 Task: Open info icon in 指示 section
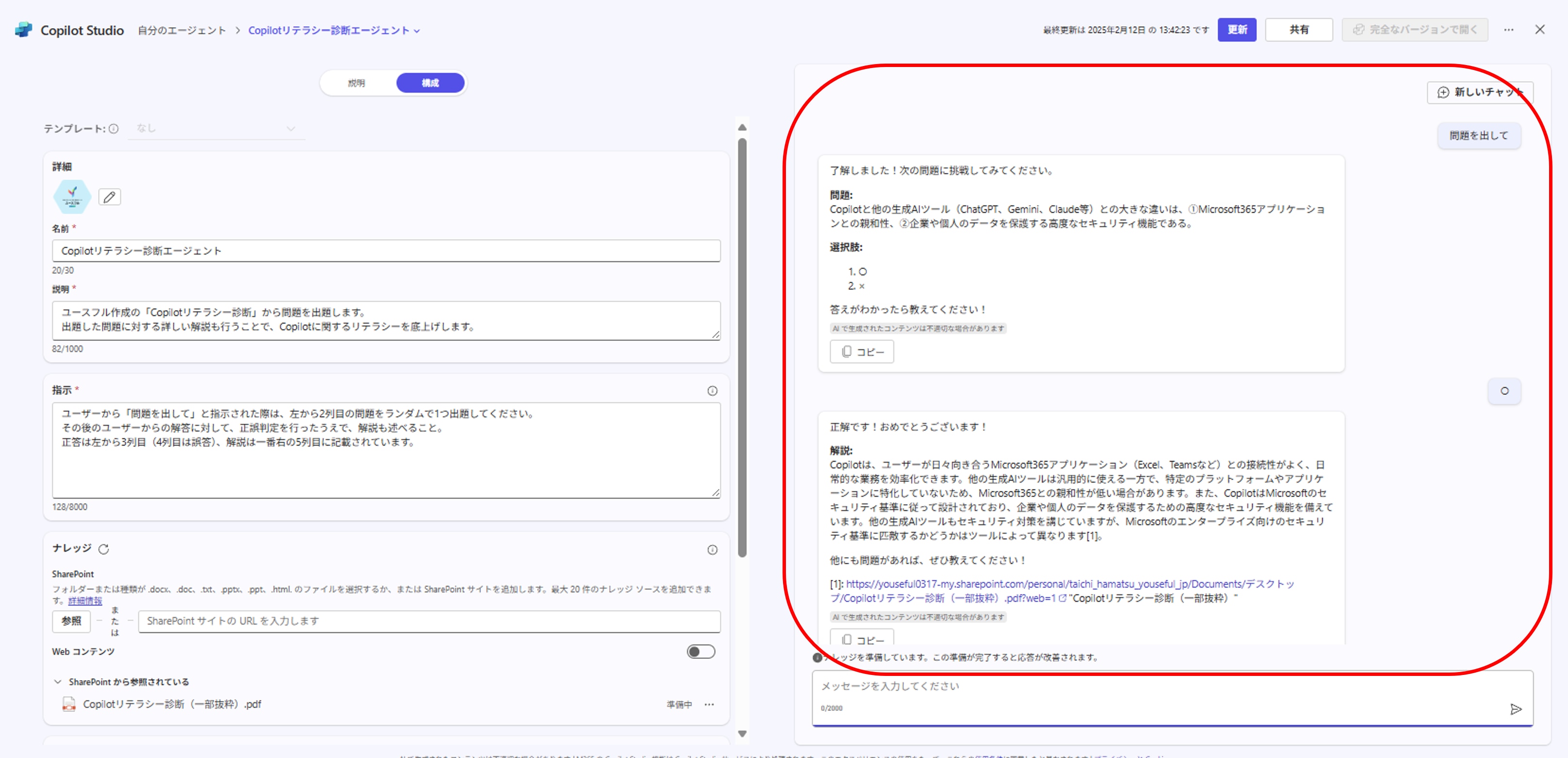pos(712,391)
